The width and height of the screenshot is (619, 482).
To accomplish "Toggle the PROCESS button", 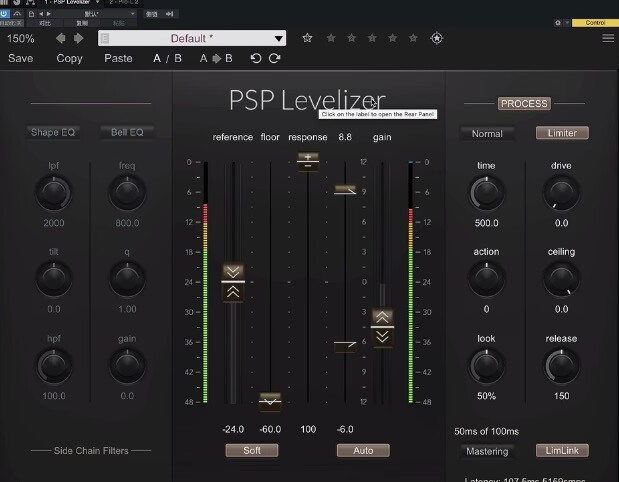I will pos(524,104).
